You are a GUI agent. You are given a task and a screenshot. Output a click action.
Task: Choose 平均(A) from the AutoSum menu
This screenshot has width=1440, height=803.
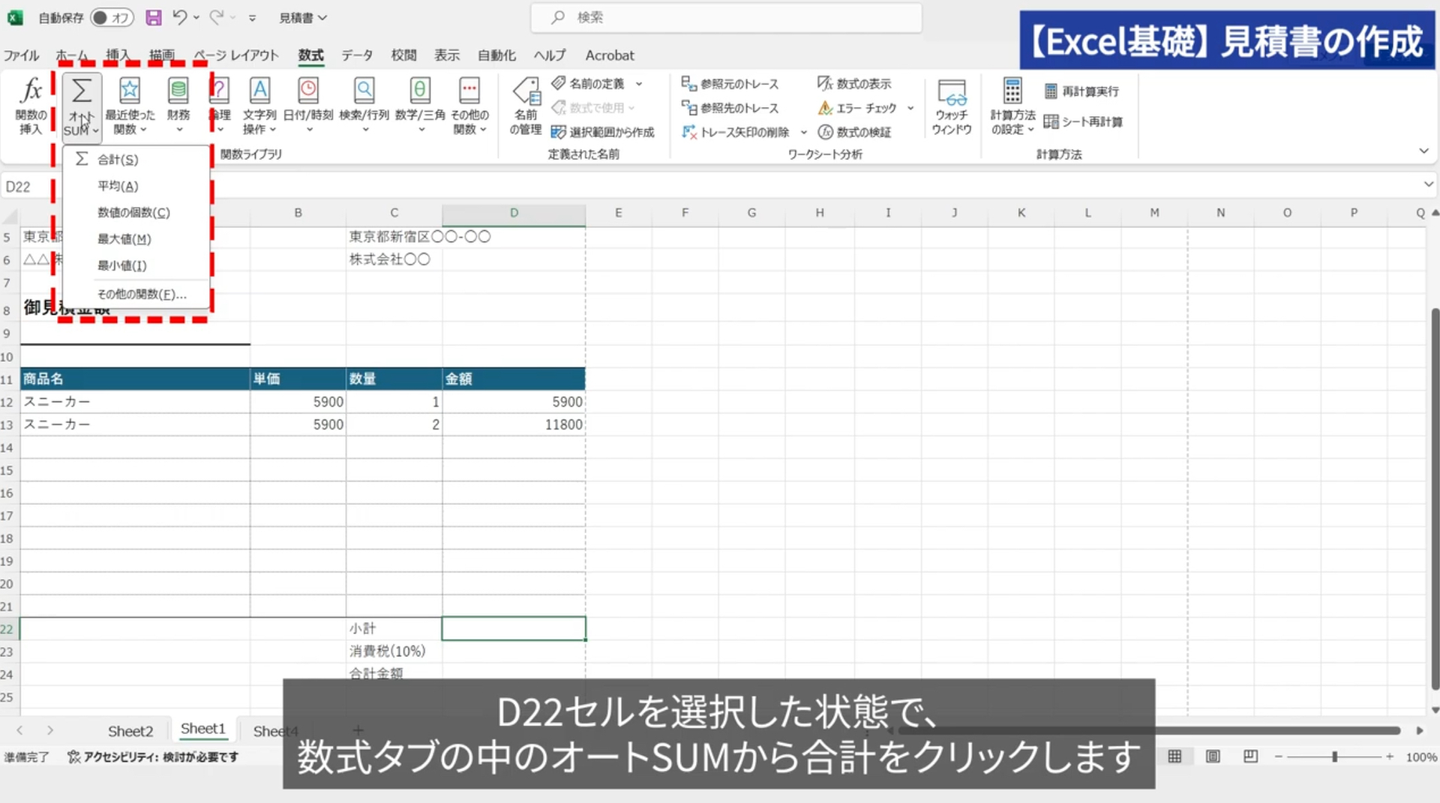(136, 186)
